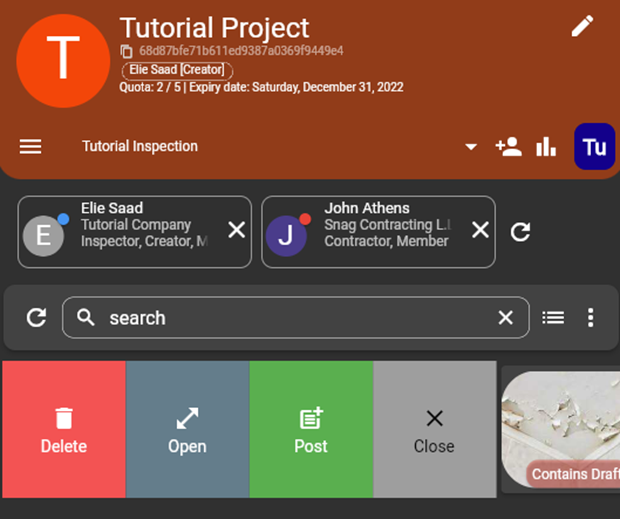
Task: Open the bar chart statistics icon
Action: (546, 147)
